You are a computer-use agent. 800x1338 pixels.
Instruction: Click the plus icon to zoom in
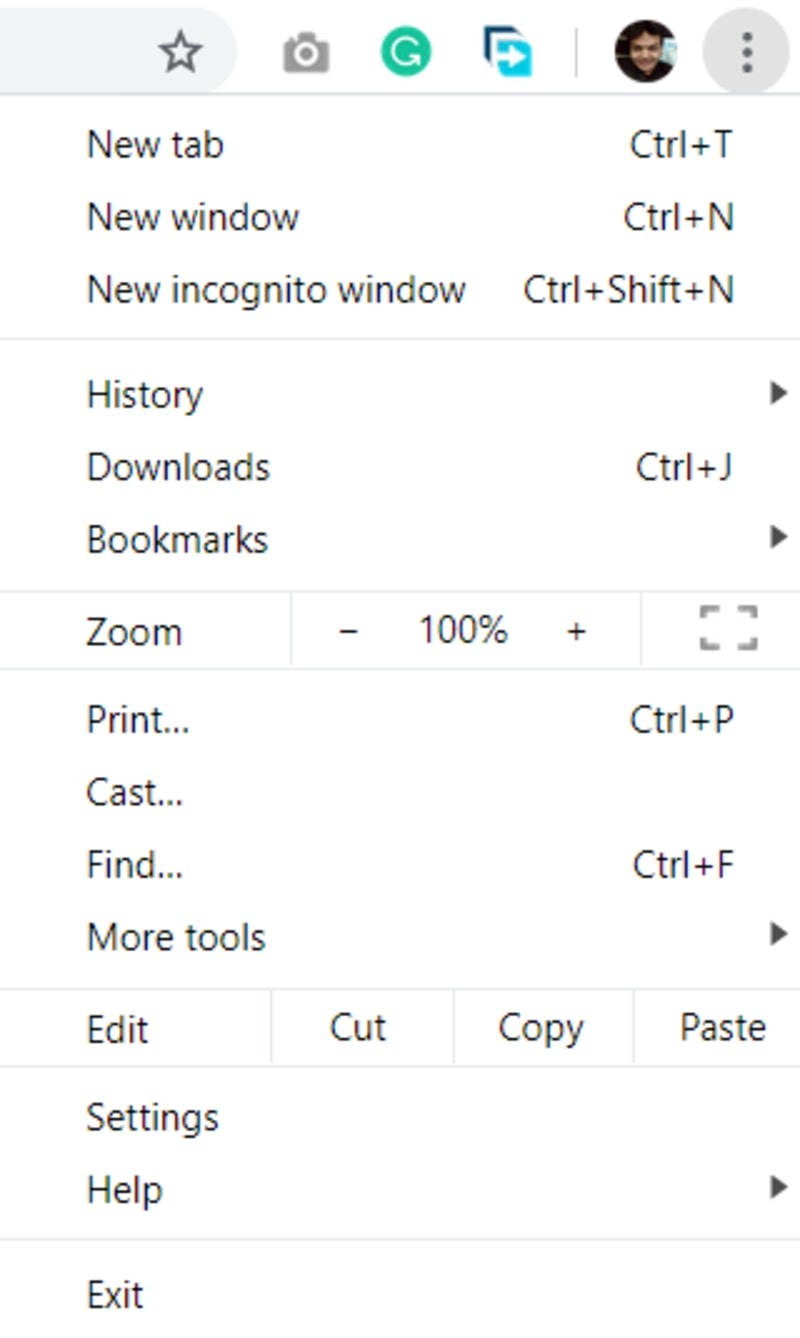(x=578, y=630)
